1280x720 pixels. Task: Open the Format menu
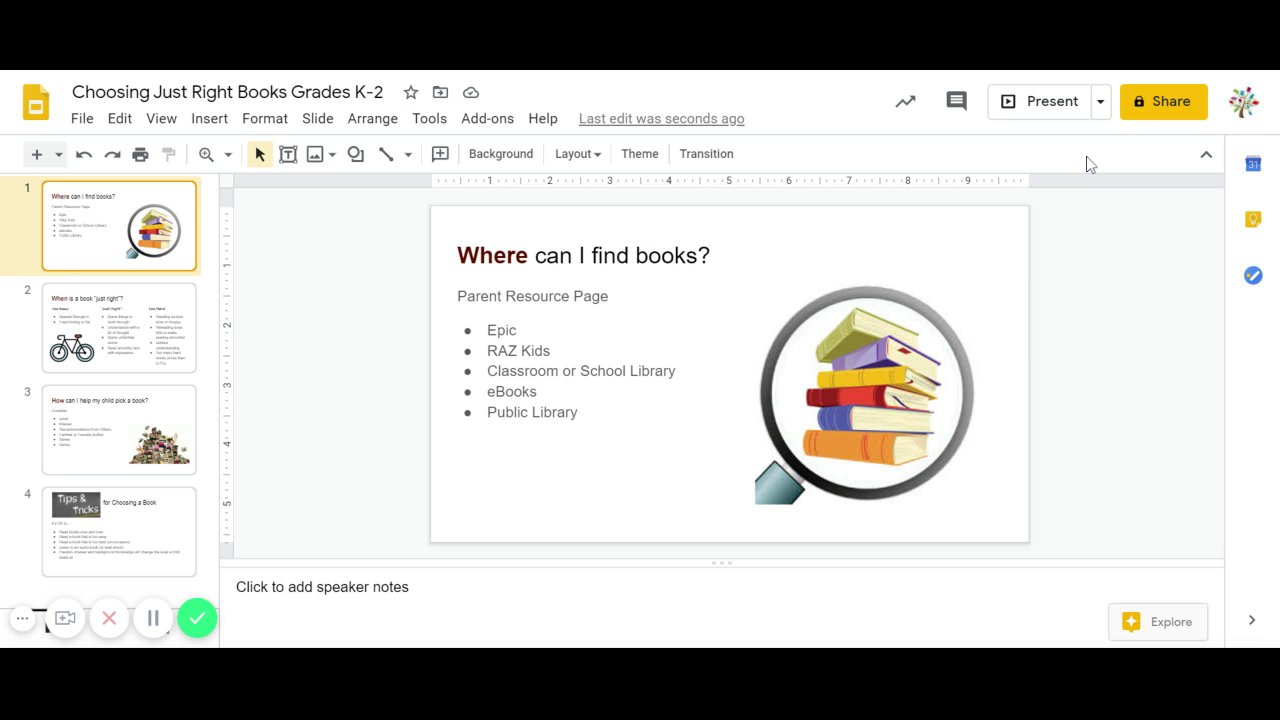[x=265, y=118]
